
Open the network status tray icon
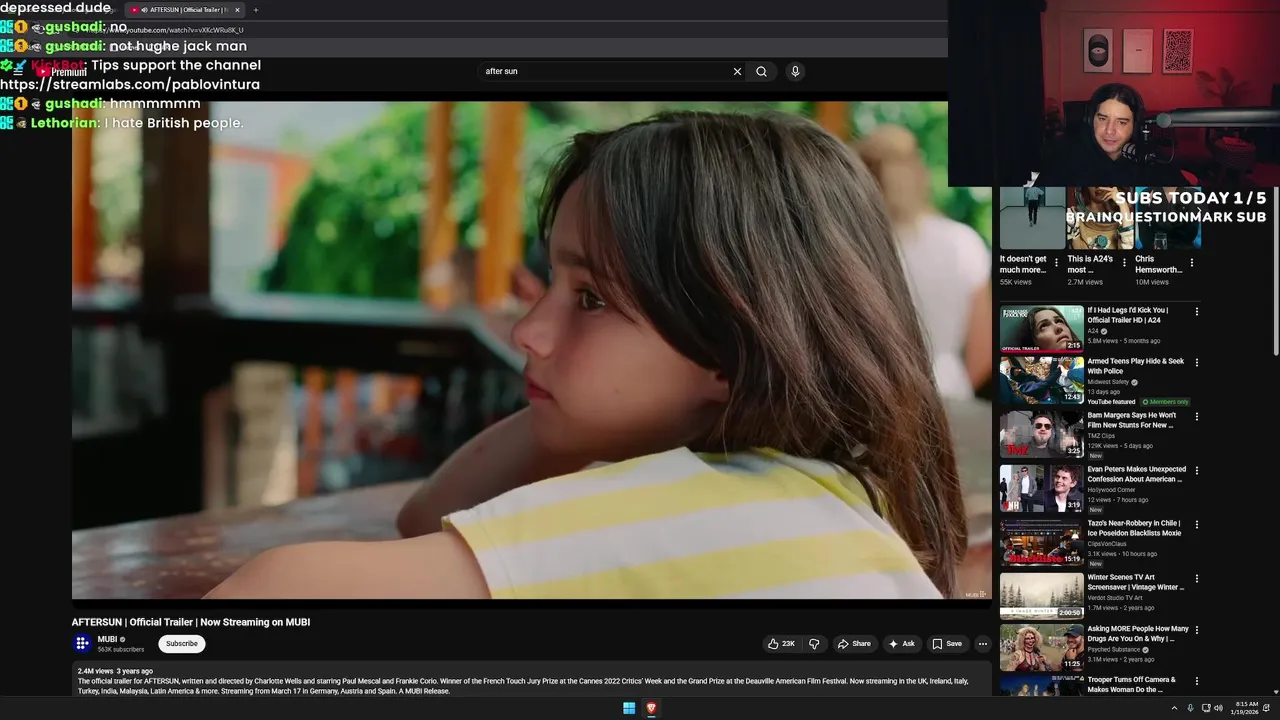click(1207, 708)
